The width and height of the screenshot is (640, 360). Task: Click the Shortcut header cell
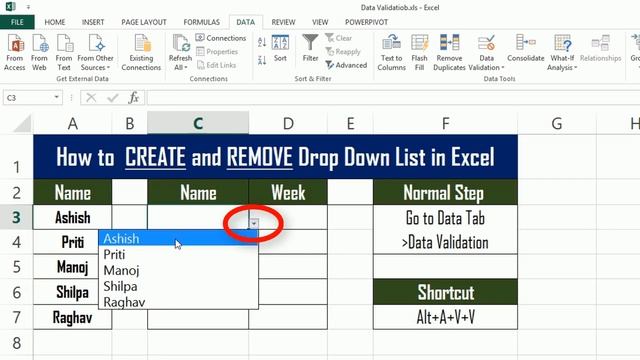click(445, 292)
